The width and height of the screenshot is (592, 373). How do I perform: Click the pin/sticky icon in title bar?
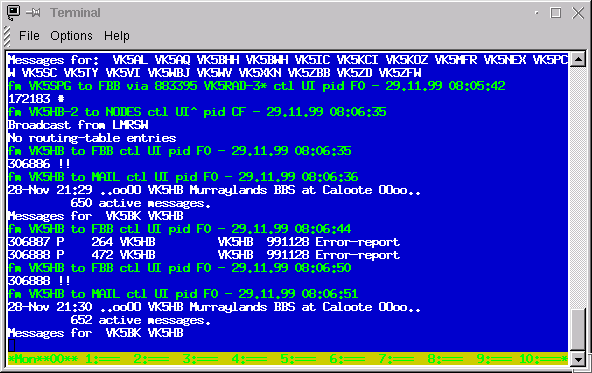click(33, 13)
